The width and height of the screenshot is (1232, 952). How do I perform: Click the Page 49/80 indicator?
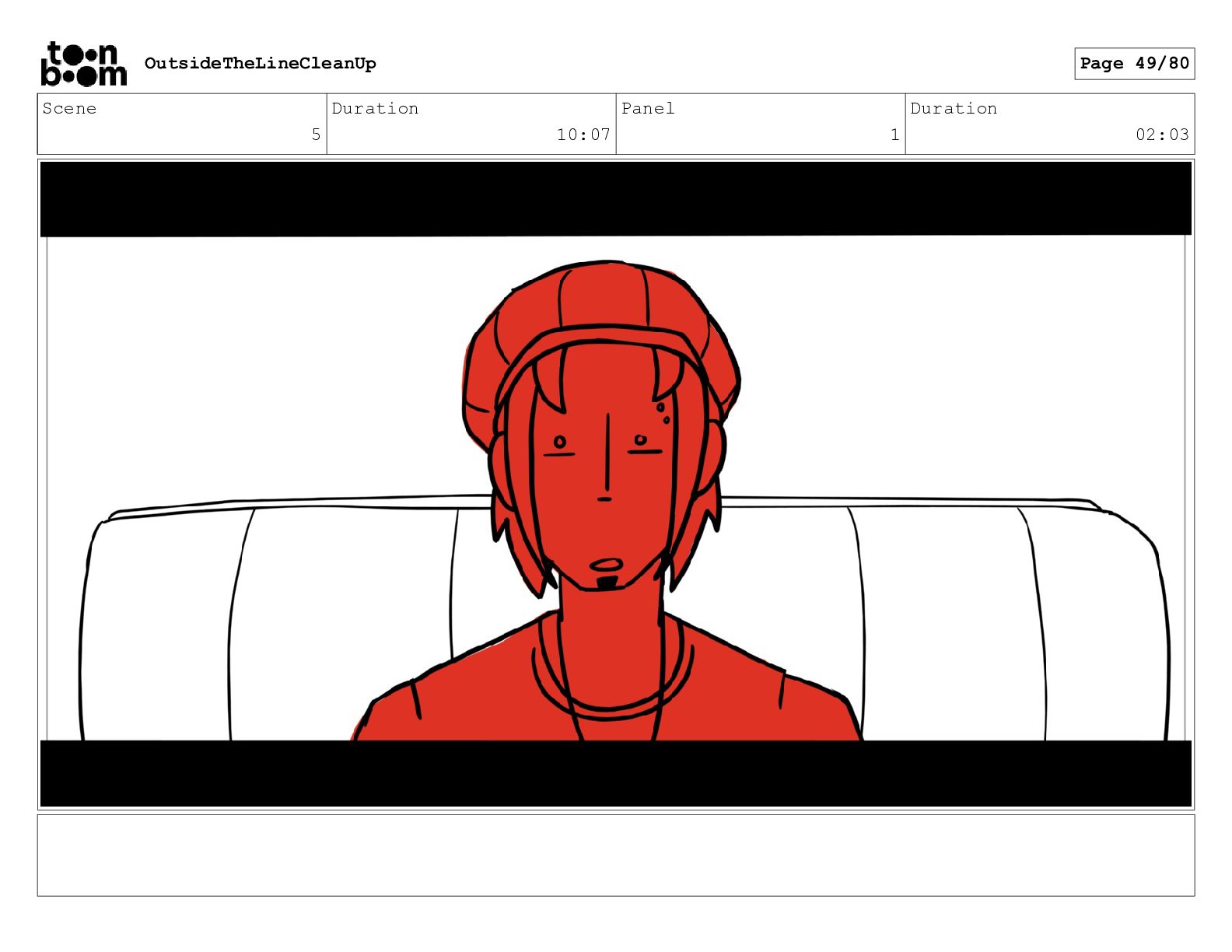[x=1134, y=63]
